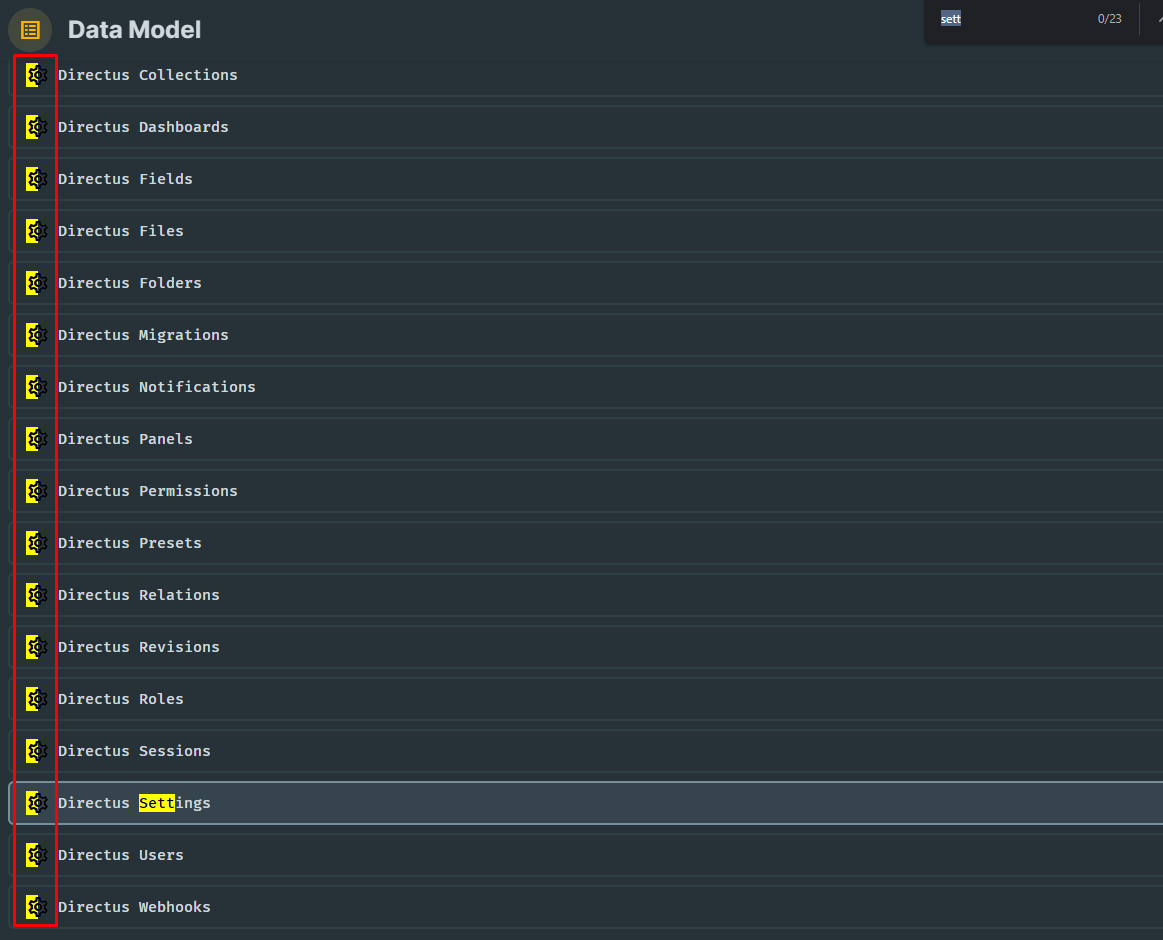
Task: Click gear icon beside Directus Roles
Action: tap(36, 698)
